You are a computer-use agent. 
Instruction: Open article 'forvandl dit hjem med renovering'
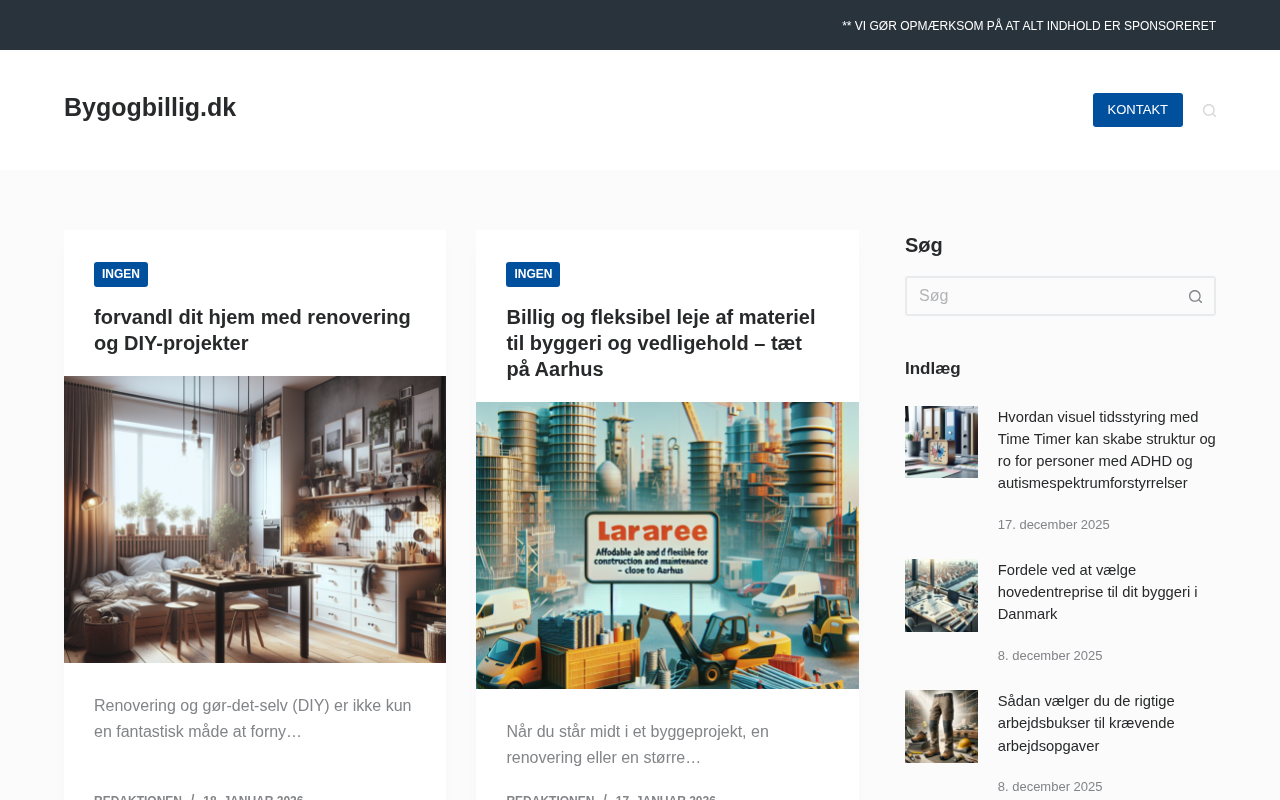click(252, 330)
